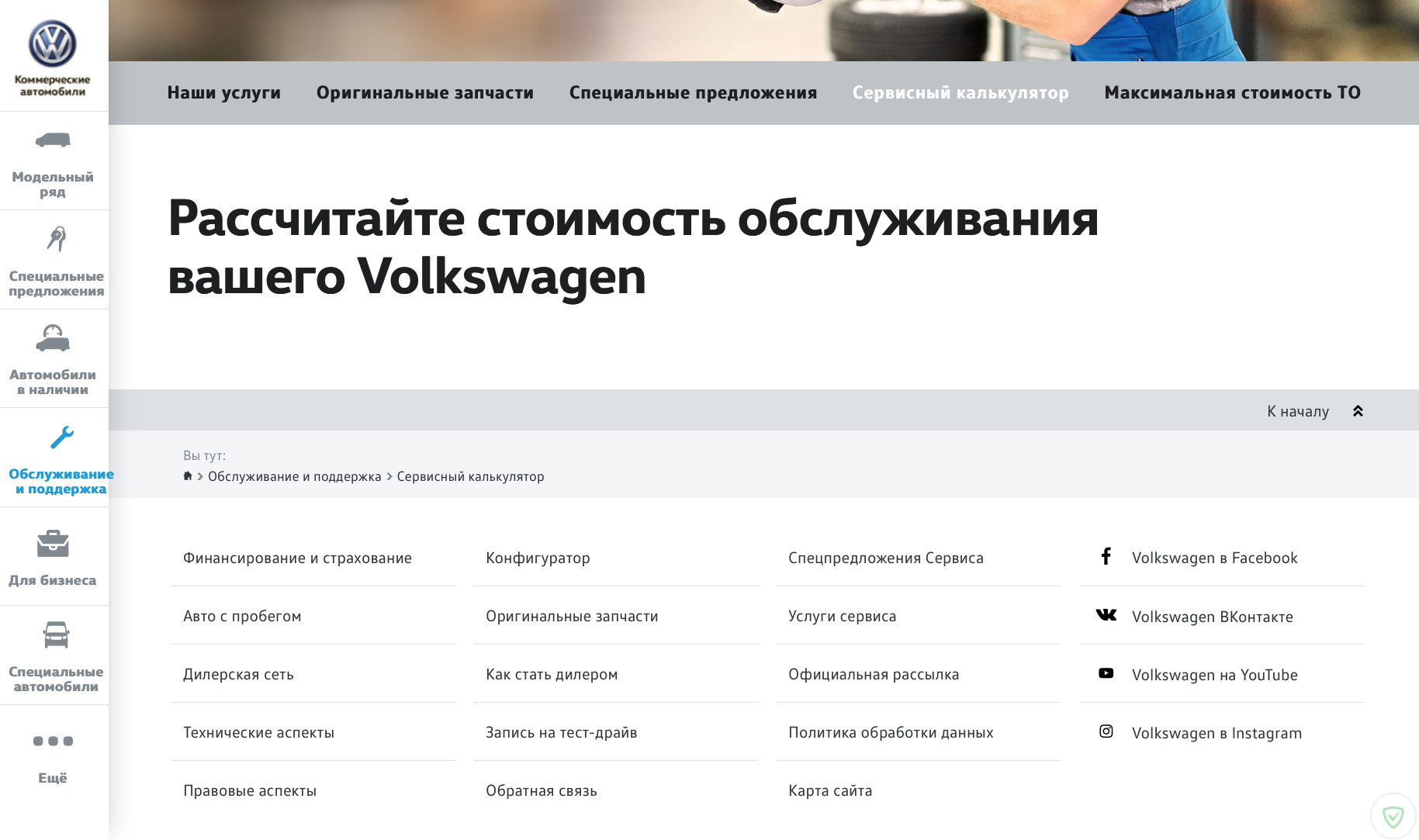Open Volkswagen в Instagram link text
This screenshot has width=1419, height=840.
pos(1217,733)
